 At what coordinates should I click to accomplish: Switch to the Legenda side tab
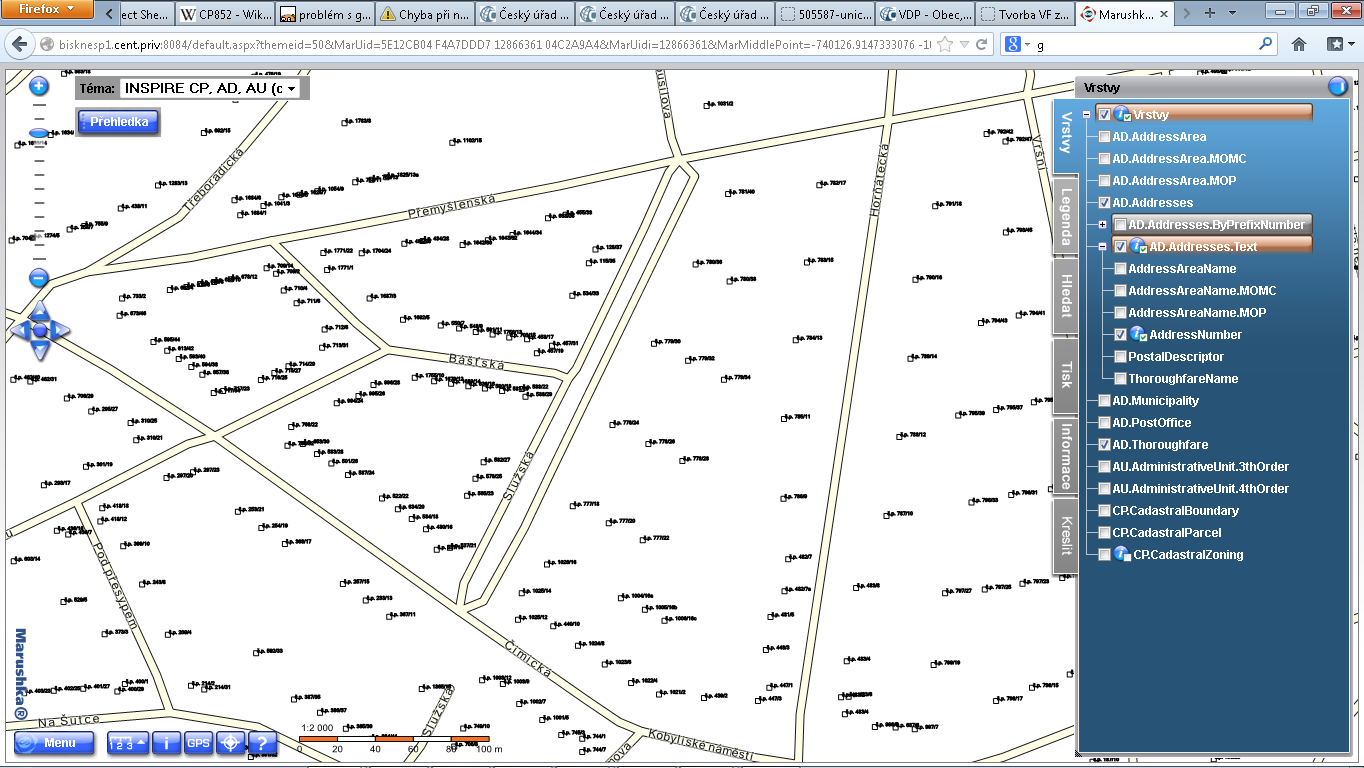coord(1066,217)
